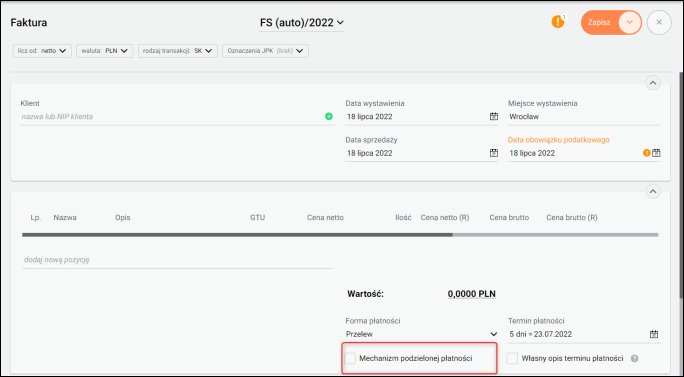
Task: Click the Cena brutto (R) column header
Action: point(571,217)
